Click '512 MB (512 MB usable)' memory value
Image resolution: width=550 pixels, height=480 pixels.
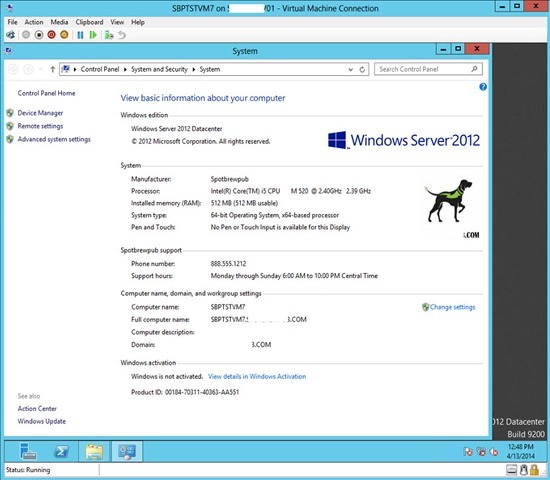pyautogui.click(x=244, y=203)
